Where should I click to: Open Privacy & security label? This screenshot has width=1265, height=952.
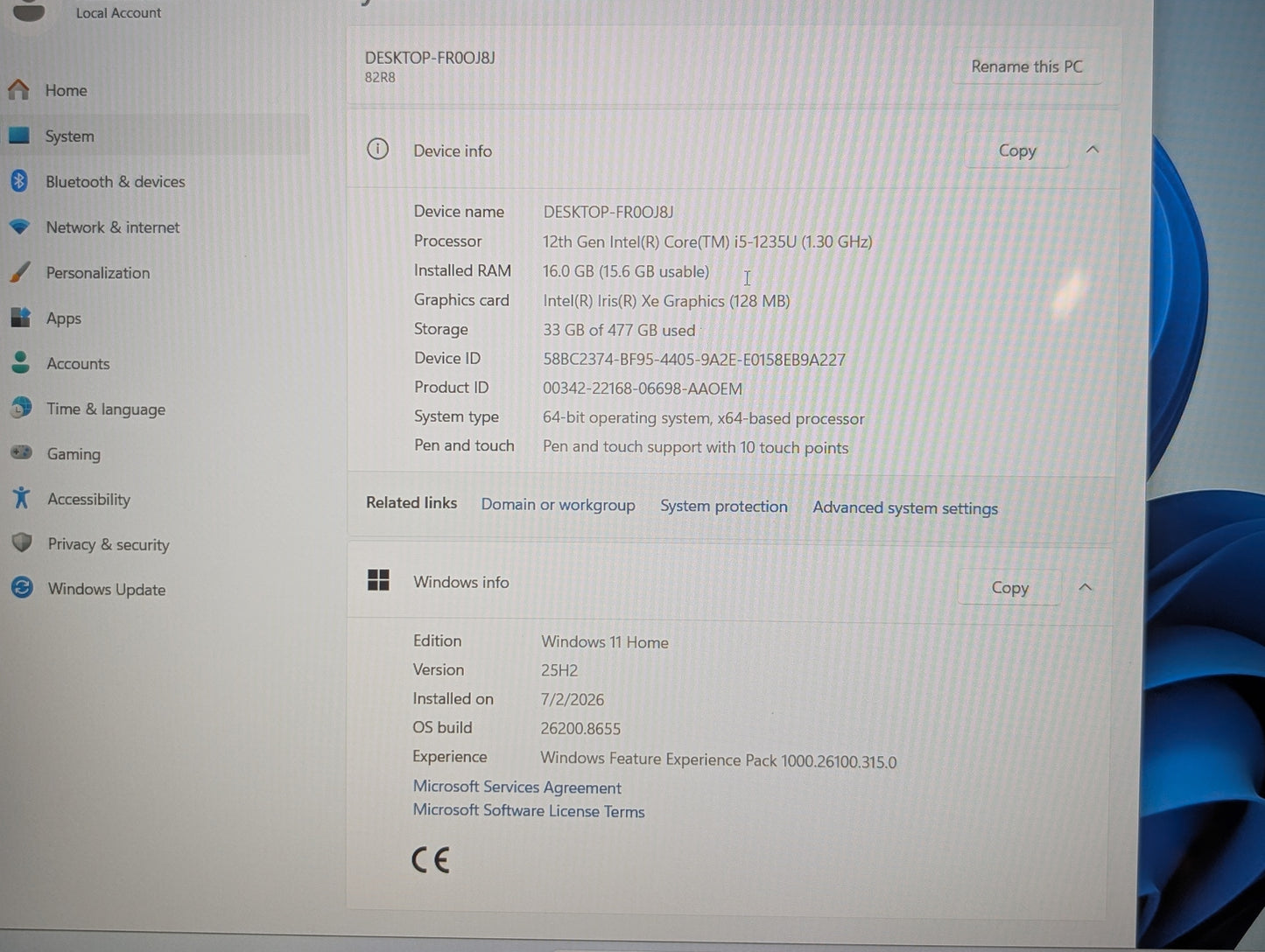tap(109, 544)
